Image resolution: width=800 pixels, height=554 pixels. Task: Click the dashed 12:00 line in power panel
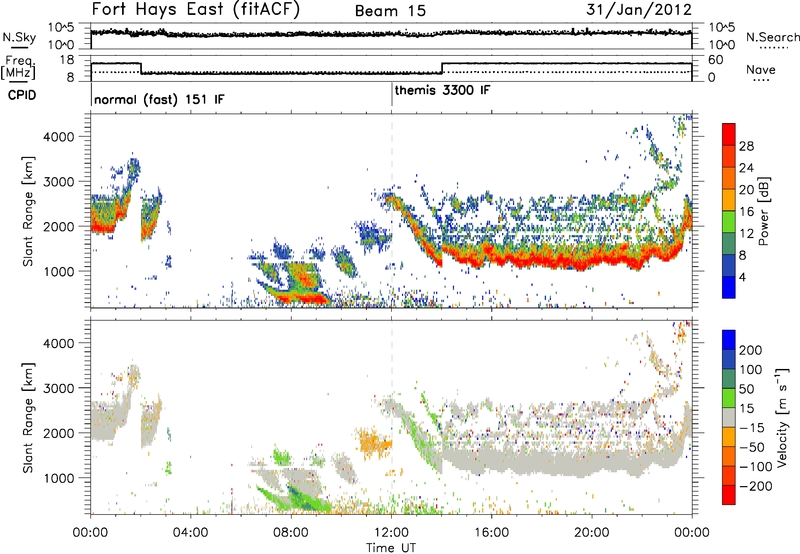click(x=391, y=211)
